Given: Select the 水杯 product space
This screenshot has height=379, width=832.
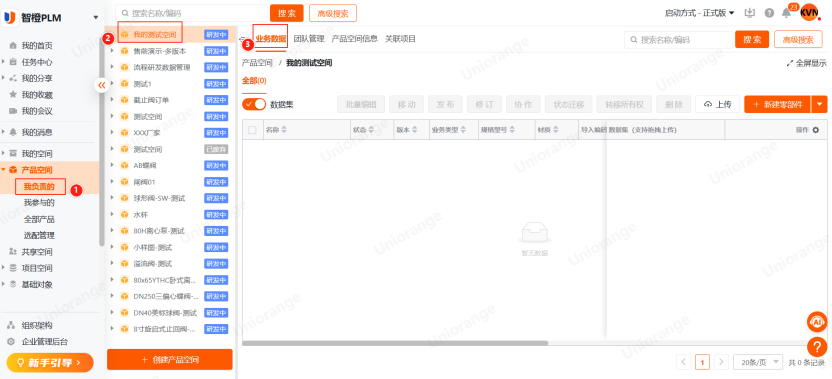Looking at the screenshot, I should click(x=141, y=214).
